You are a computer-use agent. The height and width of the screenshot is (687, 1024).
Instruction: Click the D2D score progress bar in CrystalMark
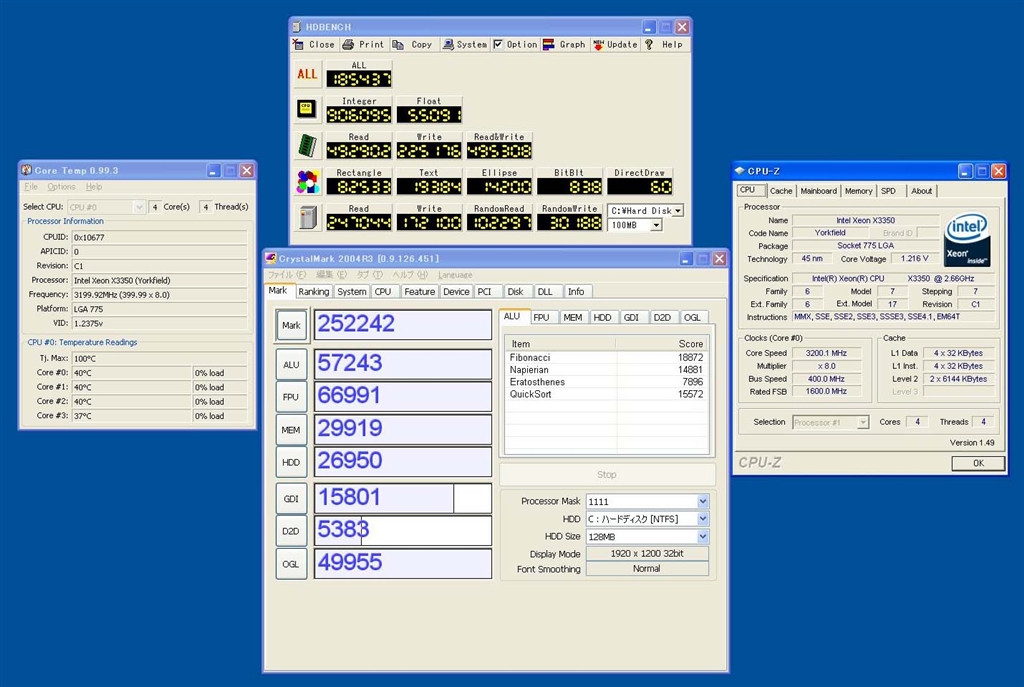[403, 531]
